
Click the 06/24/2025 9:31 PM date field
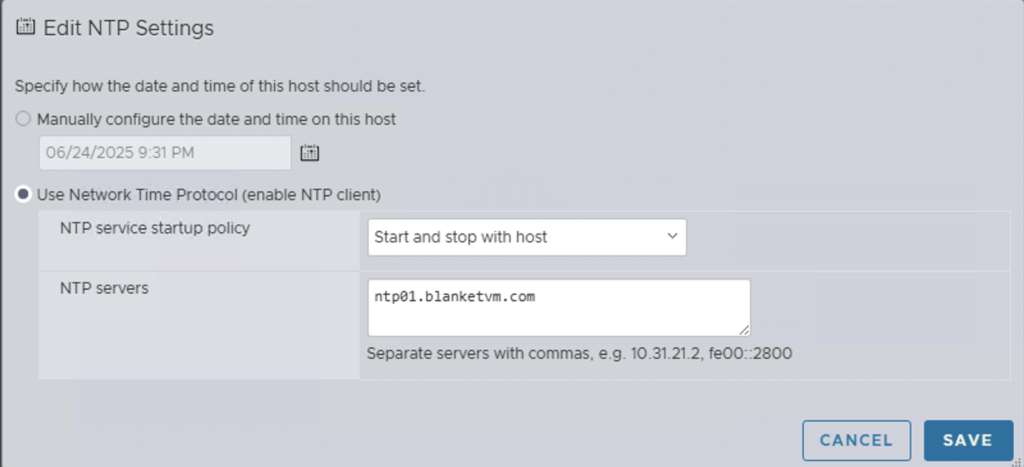tap(165, 153)
